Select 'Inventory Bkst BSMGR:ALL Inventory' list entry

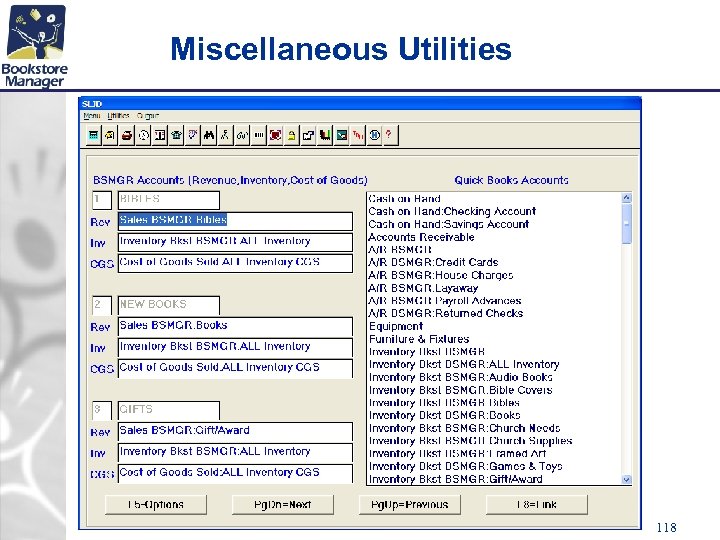[464, 365]
